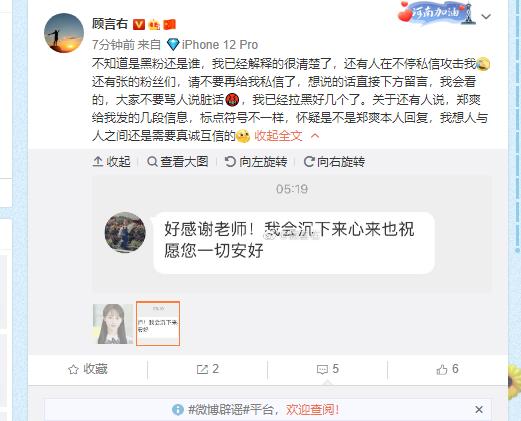Collapse the full text with 收起全文
521x421 pixels.
tap(286, 136)
